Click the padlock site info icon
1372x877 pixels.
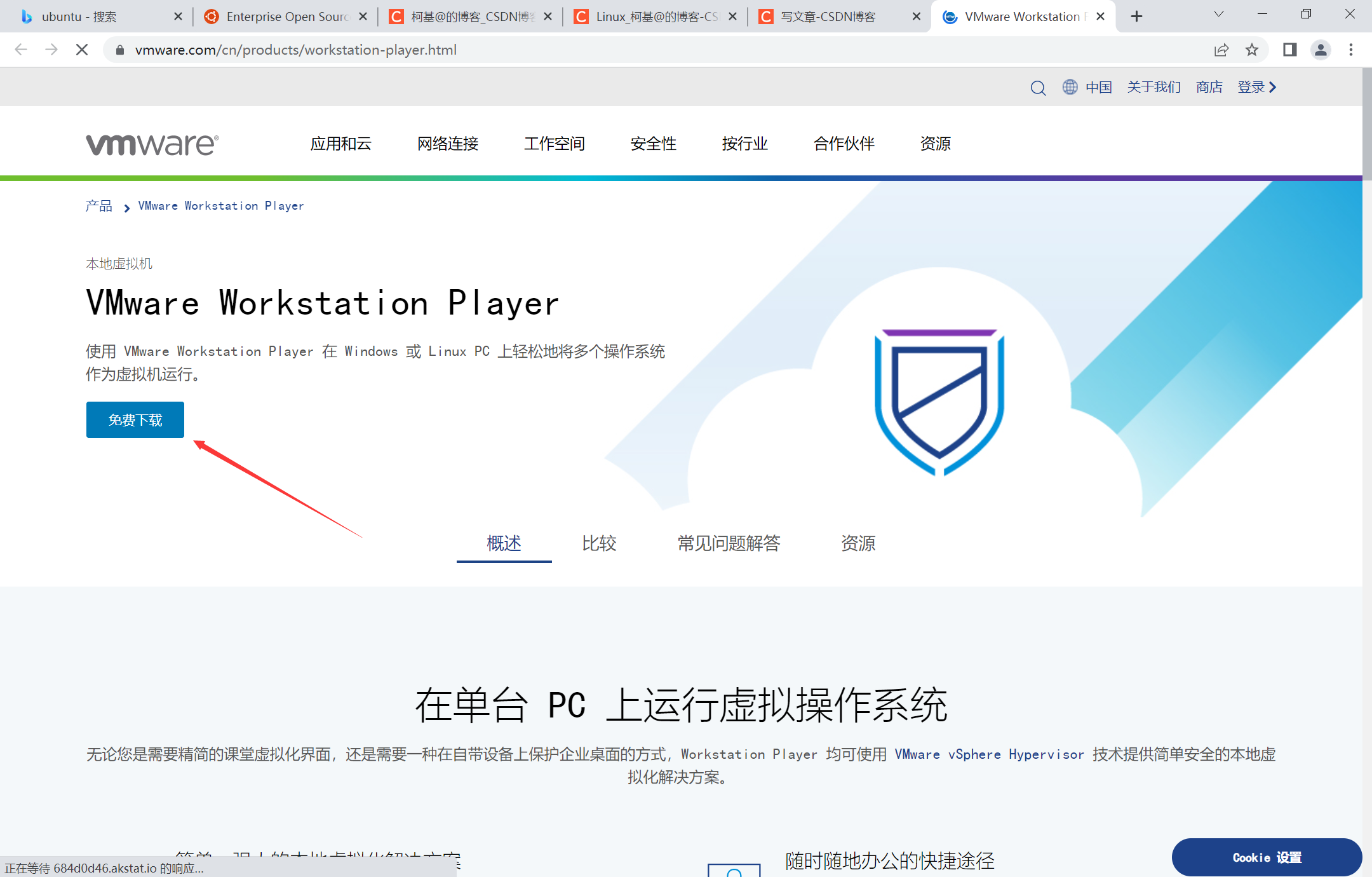click(x=119, y=50)
